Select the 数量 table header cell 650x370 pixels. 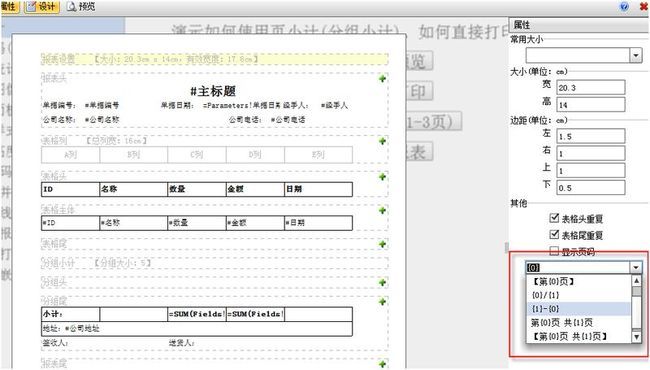click(x=197, y=189)
